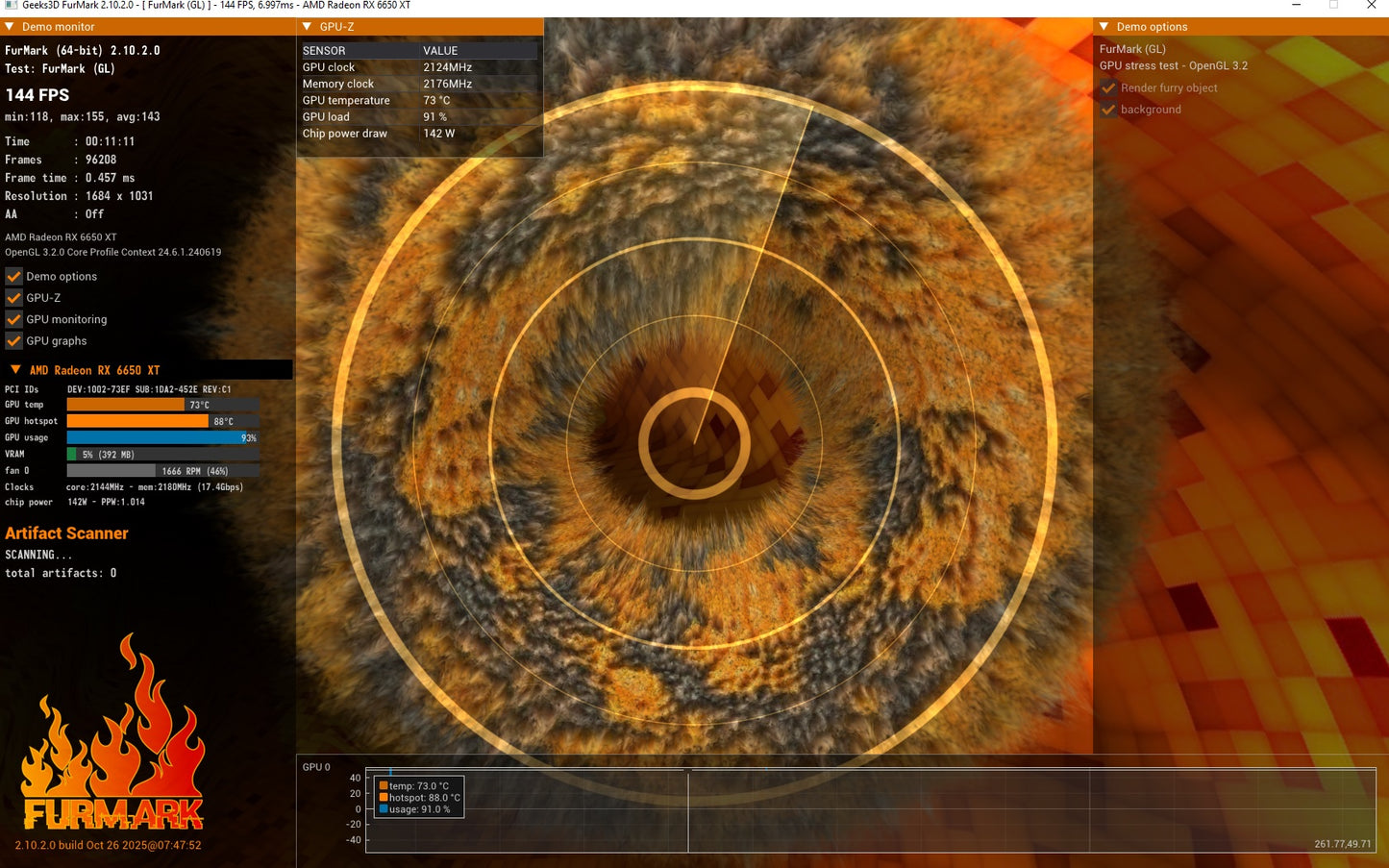This screenshot has height=868, width=1389.
Task: Click the usage legend color square in graph
Action: (x=384, y=809)
